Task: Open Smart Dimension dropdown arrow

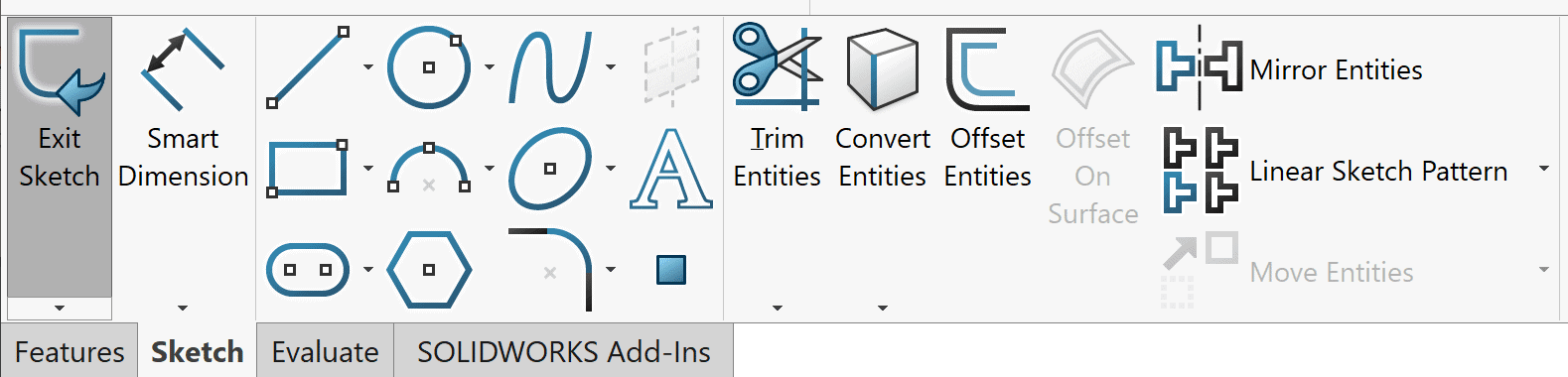Action: click(183, 309)
